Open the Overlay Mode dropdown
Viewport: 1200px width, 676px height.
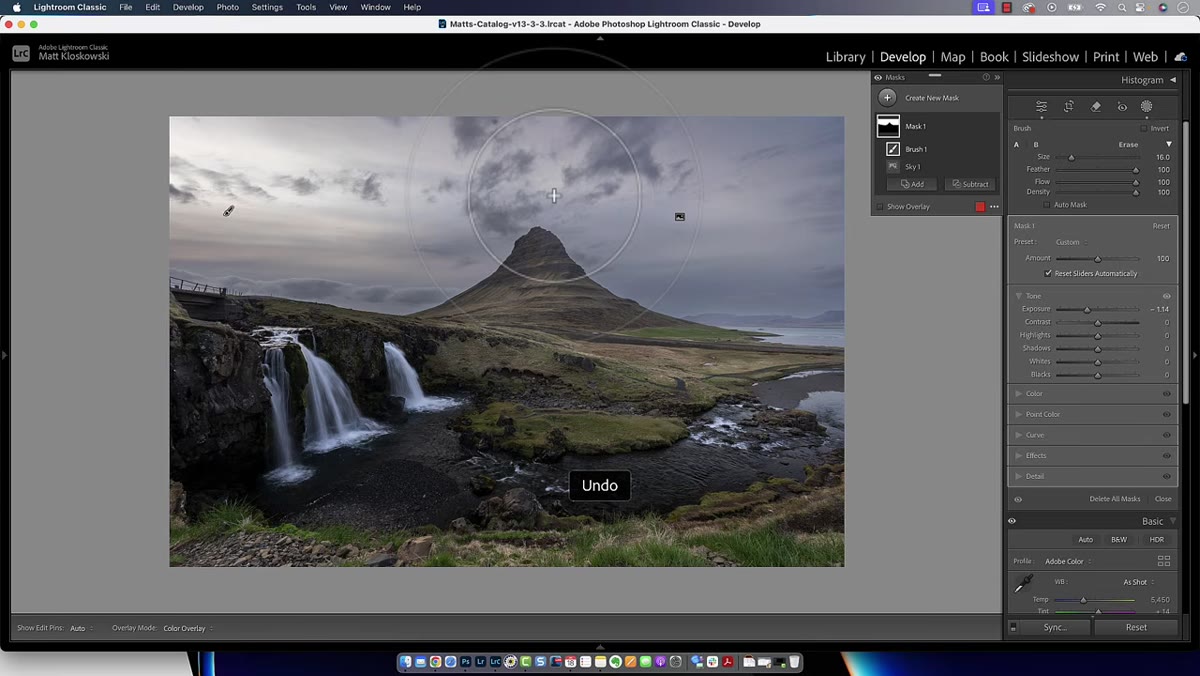tap(188, 628)
